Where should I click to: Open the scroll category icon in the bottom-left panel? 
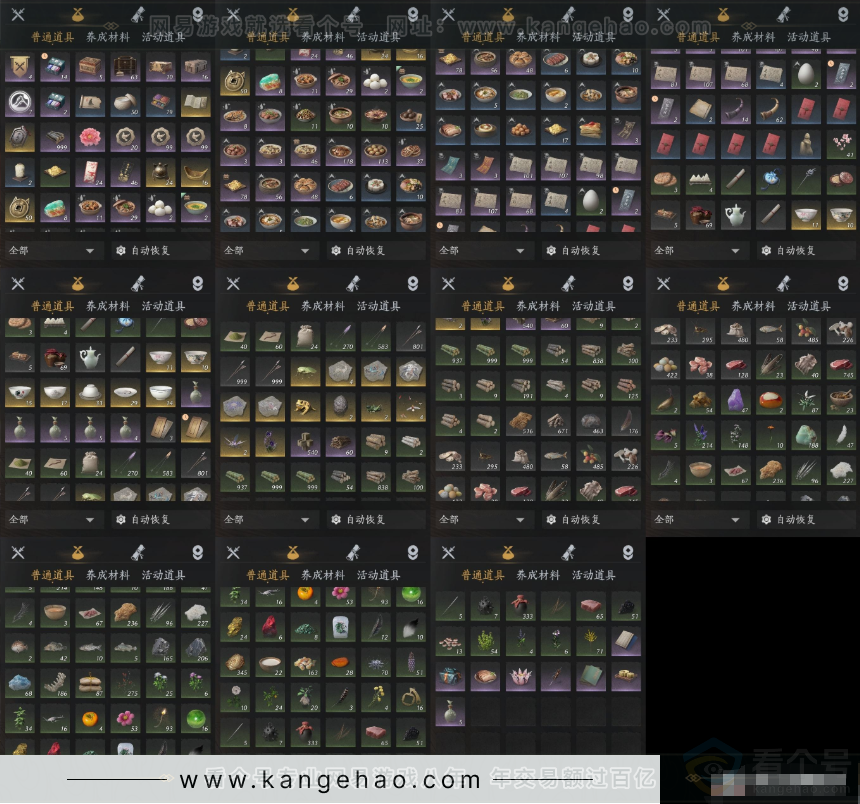(x=137, y=553)
